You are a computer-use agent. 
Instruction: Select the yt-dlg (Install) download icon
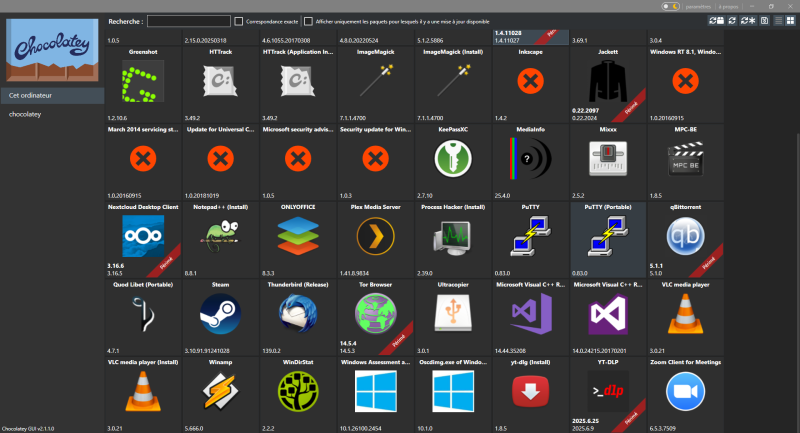pyautogui.click(x=531, y=391)
